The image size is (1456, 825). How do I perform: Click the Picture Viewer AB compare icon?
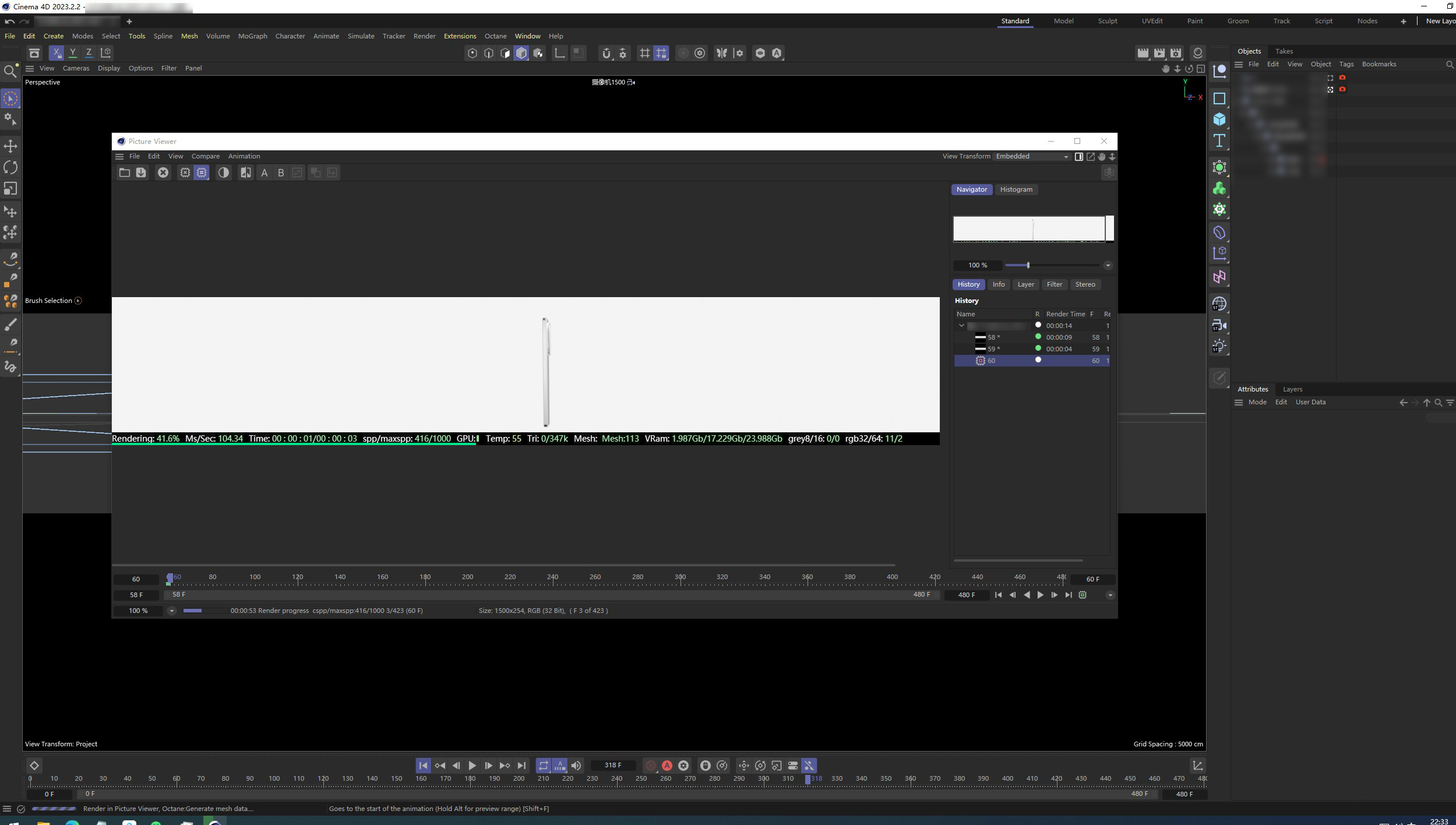pyautogui.click(x=246, y=173)
